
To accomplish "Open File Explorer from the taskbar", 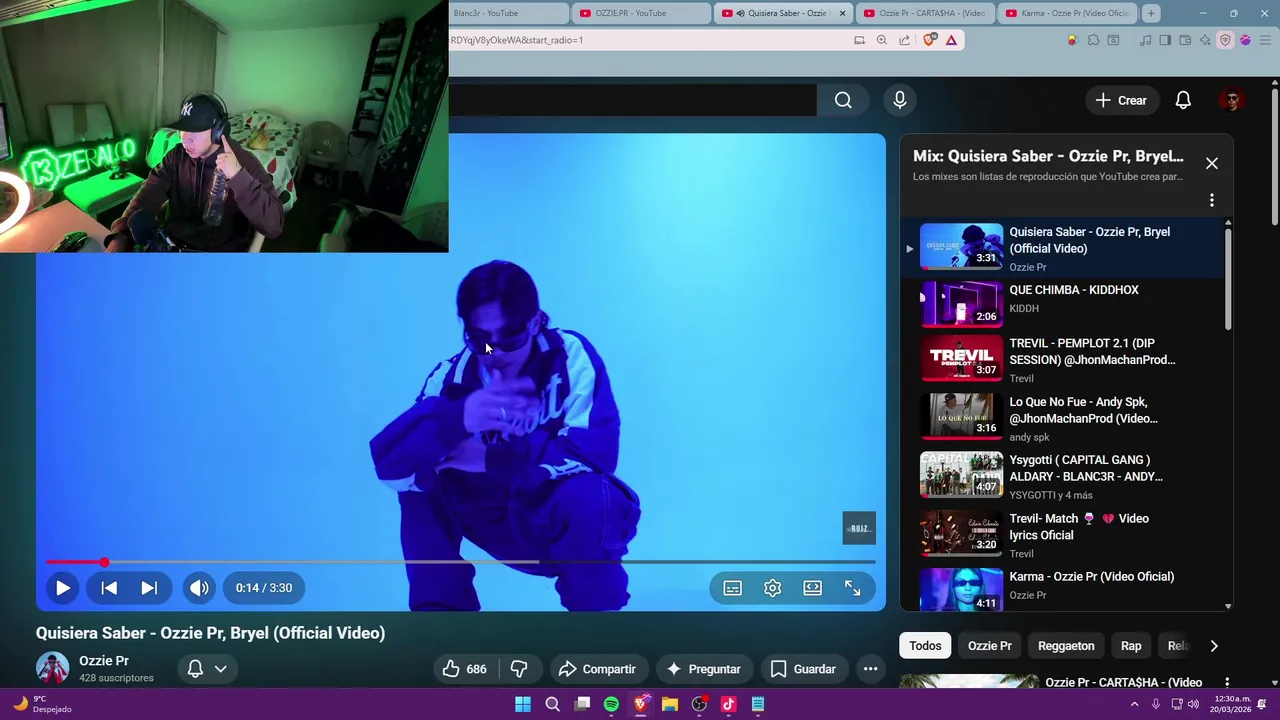I will pos(670,704).
